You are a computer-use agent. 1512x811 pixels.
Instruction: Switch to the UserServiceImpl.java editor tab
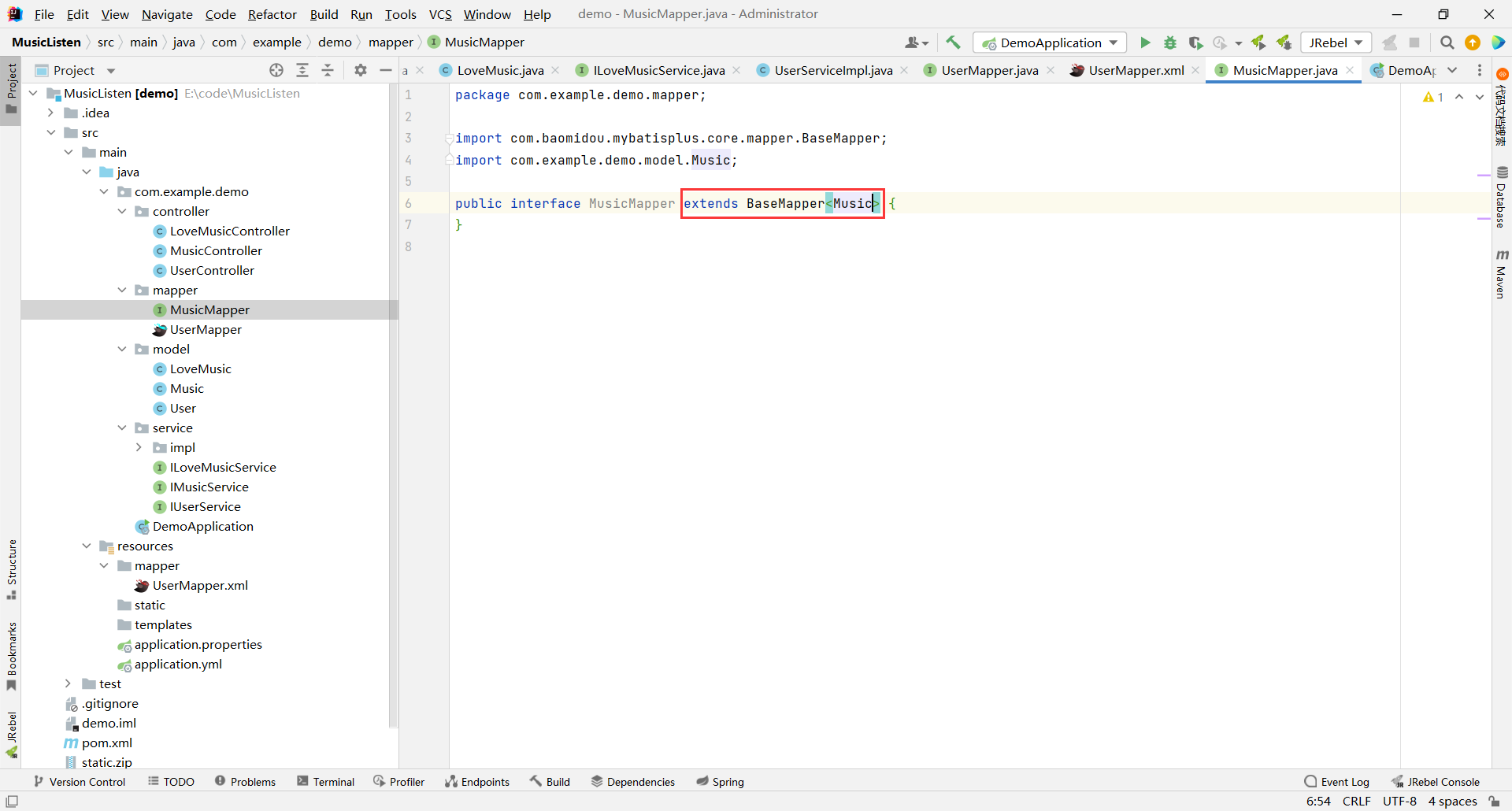point(833,70)
